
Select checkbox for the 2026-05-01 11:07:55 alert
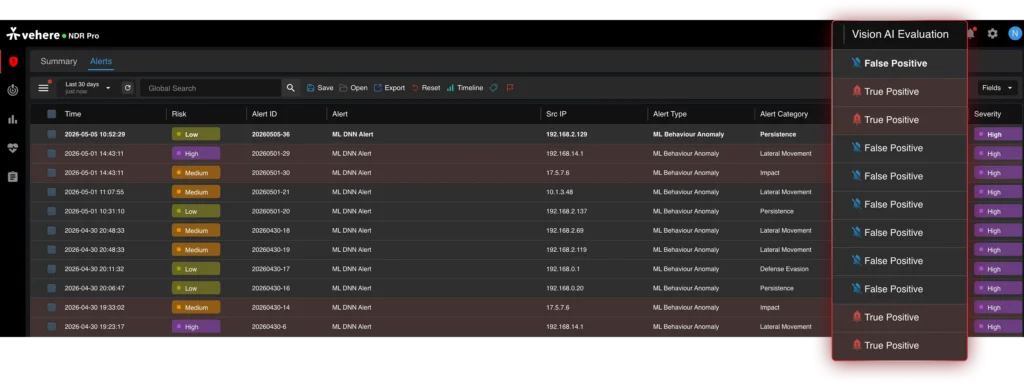tap(52, 192)
